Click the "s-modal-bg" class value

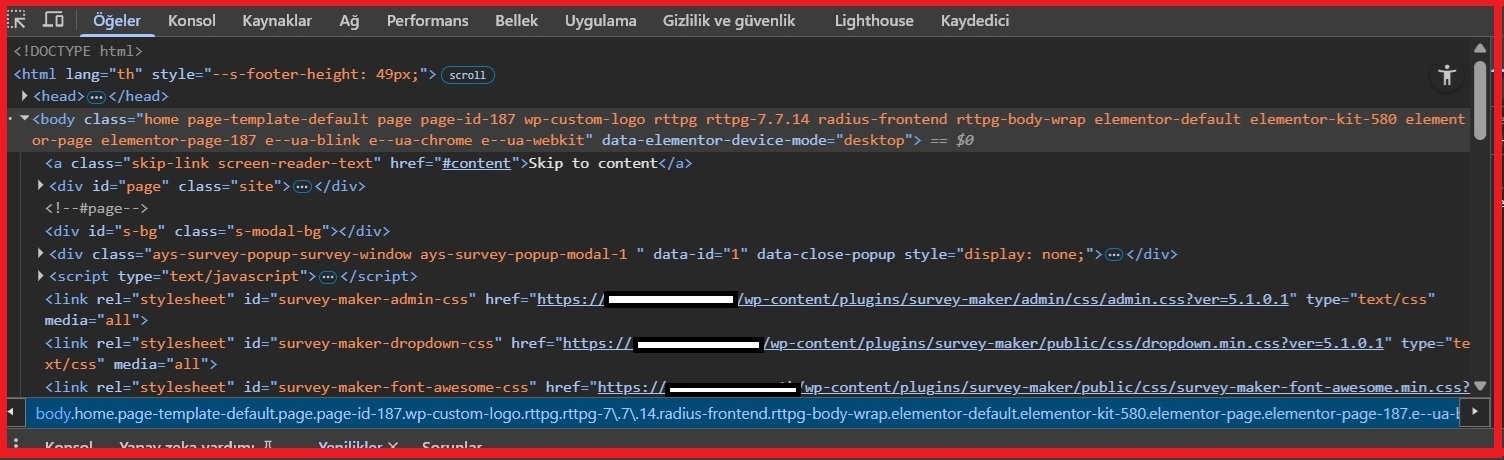coord(277,231)
